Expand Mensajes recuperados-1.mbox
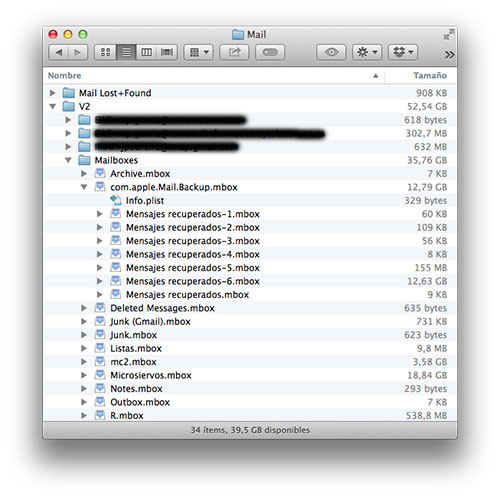This screenshot has width=500, height=498. pos(99,214)
